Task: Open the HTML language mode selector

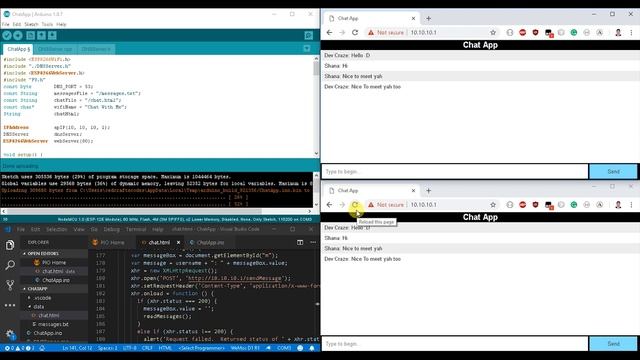Action: pyautogui.click(x=165, y=348)
